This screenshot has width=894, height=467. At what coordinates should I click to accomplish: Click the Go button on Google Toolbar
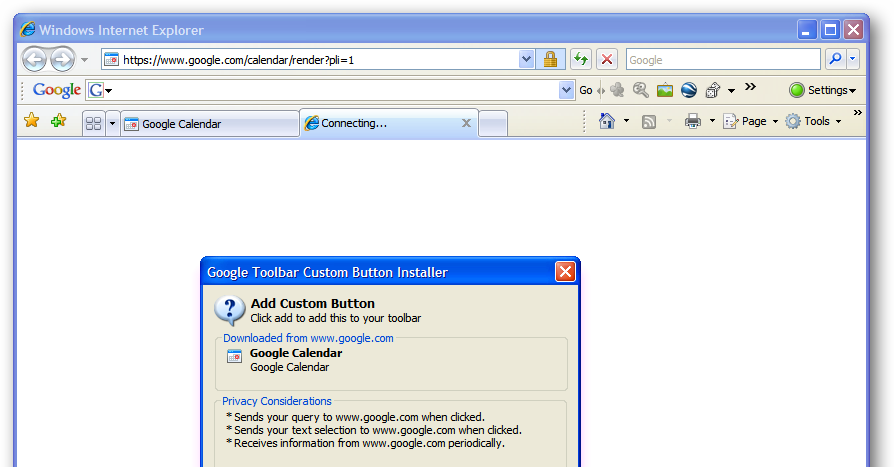pos(586,90)
